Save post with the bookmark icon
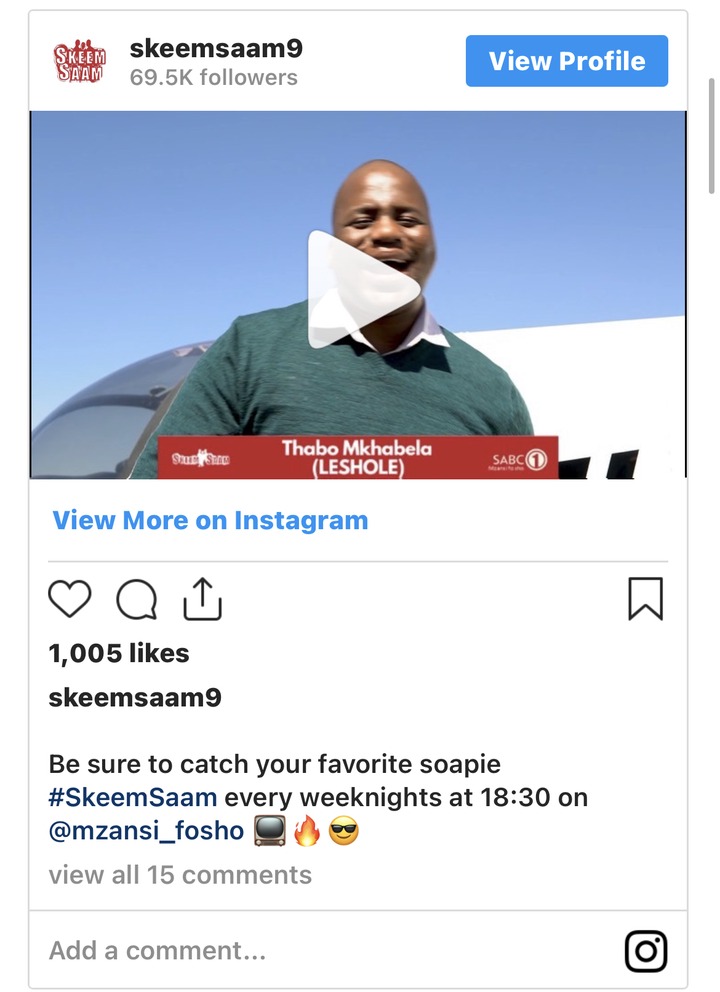The image size is (720, 992). click(x=645, y=598)
